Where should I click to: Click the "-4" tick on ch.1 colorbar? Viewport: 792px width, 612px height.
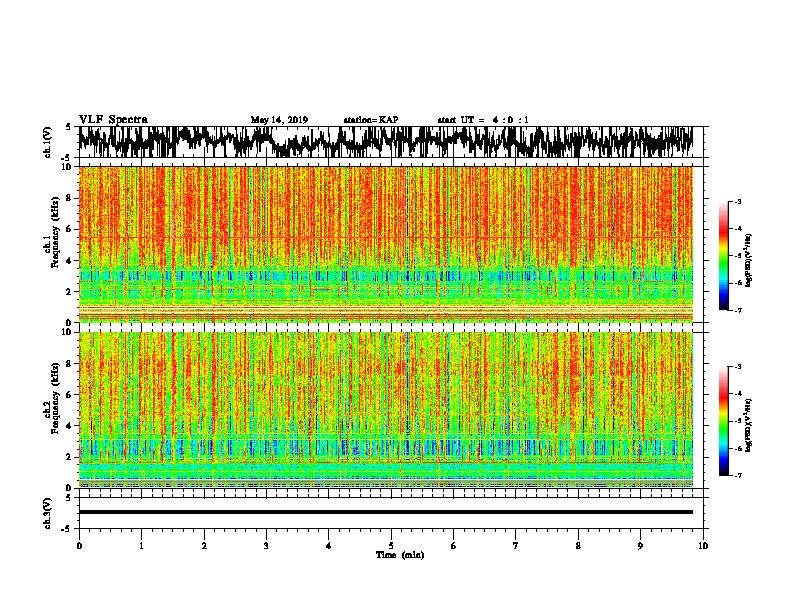(738, 228)
